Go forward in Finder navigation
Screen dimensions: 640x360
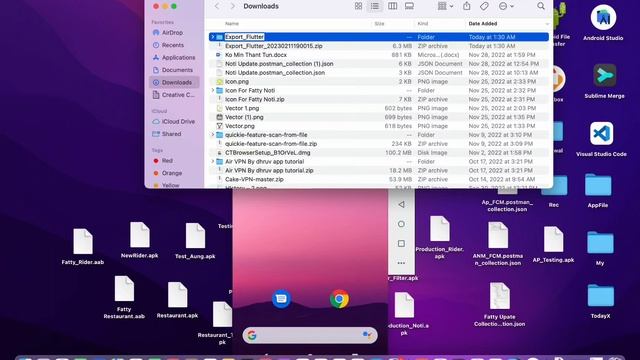coord(233,6)
